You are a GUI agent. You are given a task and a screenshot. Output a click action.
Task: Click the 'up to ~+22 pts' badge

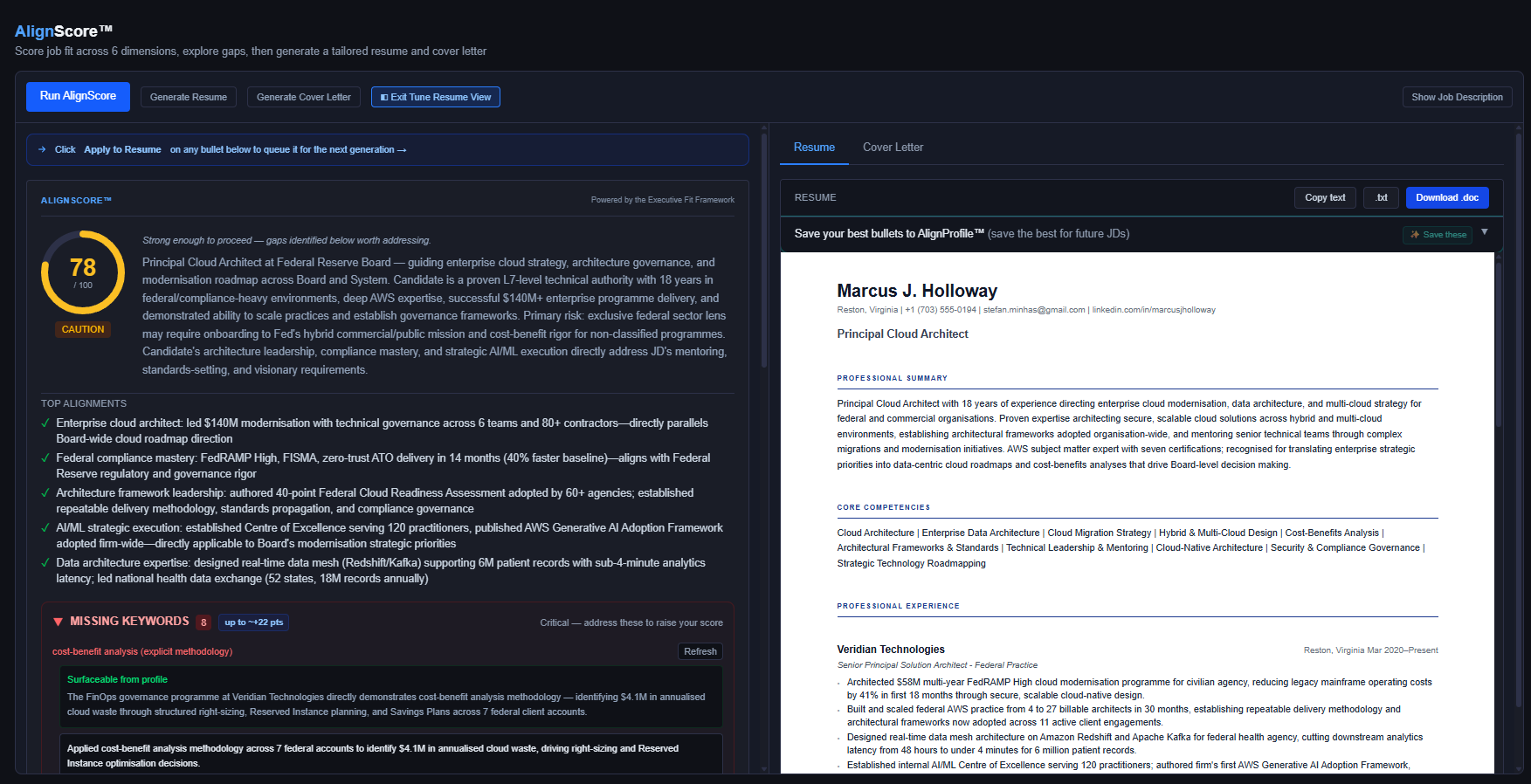(253, 622)
